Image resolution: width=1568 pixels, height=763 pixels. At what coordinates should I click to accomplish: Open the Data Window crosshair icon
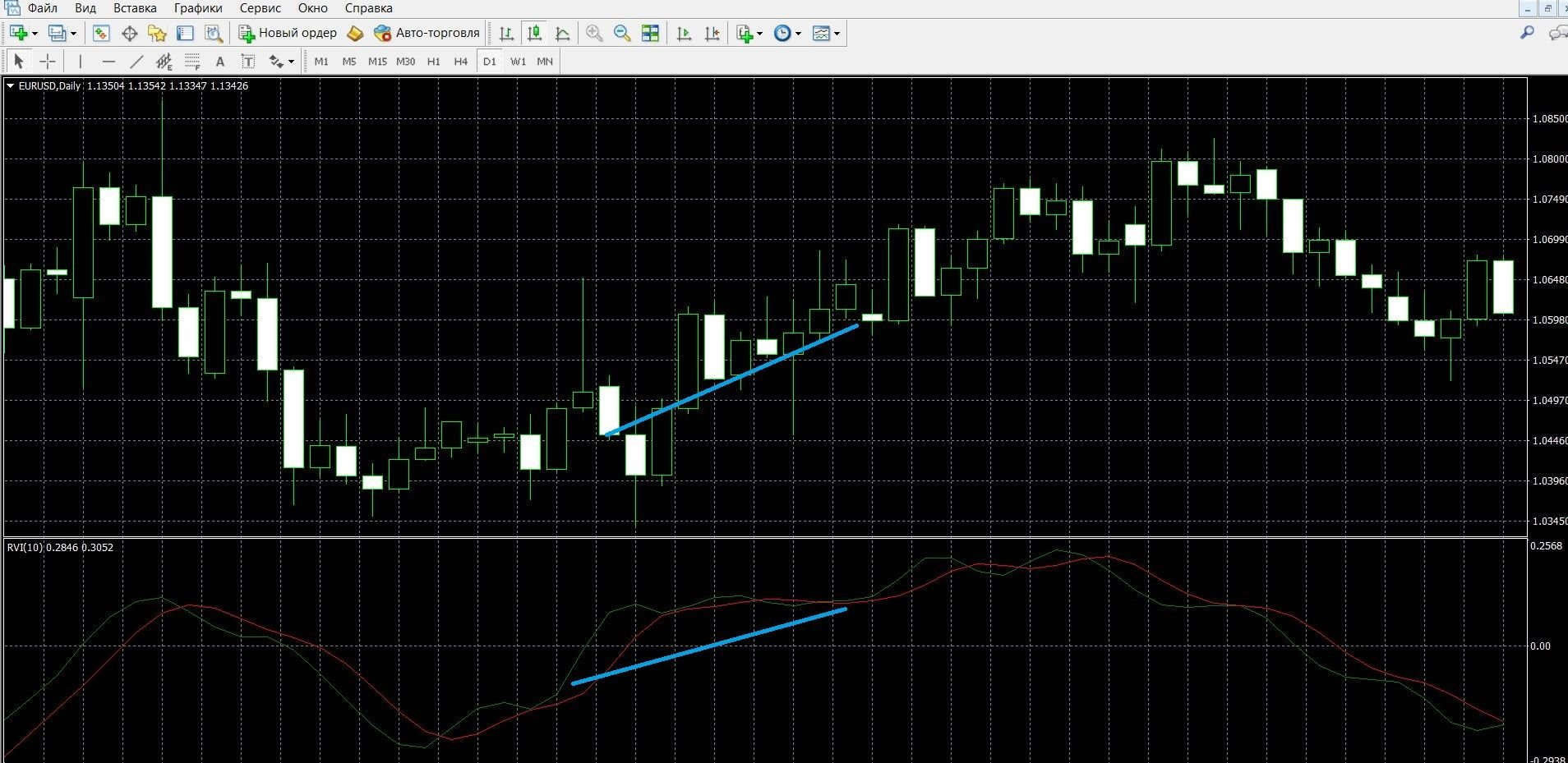pyautogui.click(x=129, y=34)
